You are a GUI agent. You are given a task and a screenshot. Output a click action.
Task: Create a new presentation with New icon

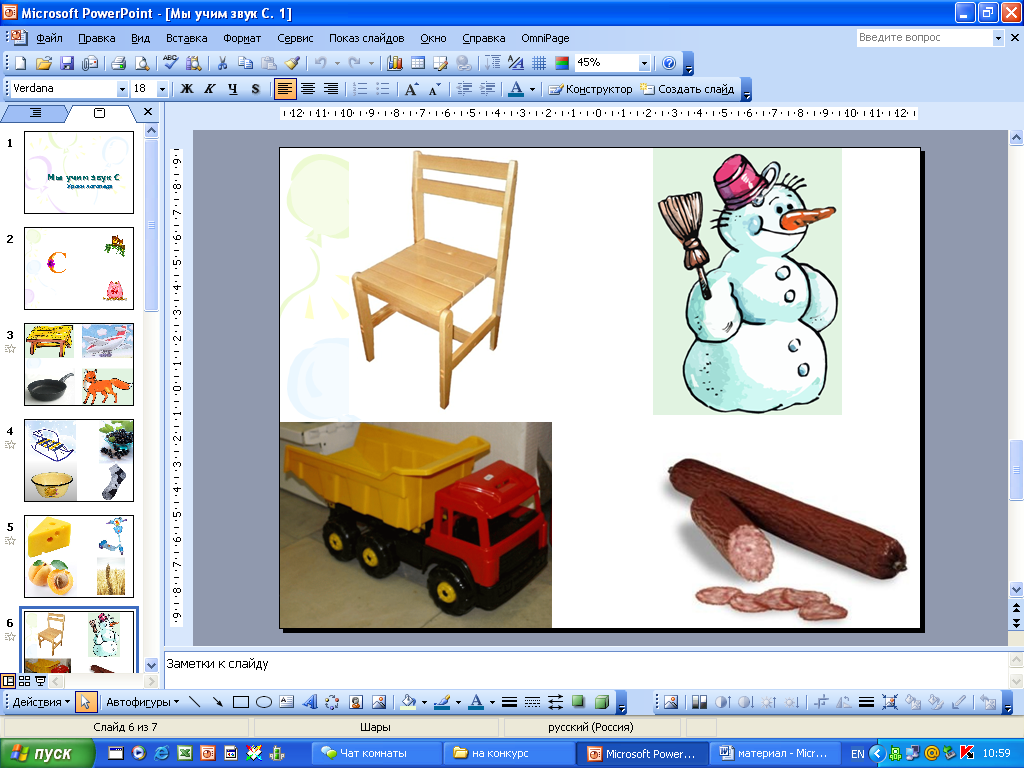click(21, 63)
